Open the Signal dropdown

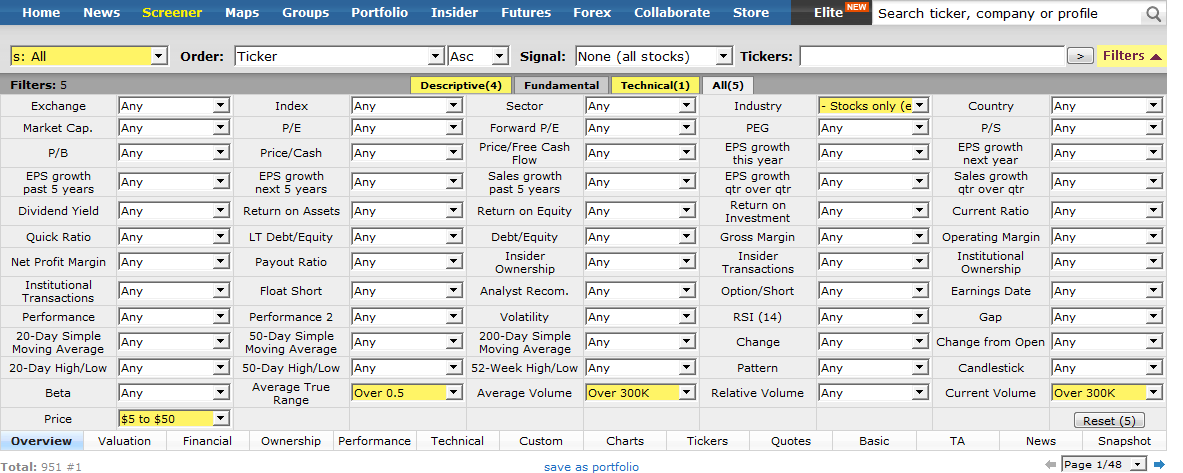(x=654, y=57)
